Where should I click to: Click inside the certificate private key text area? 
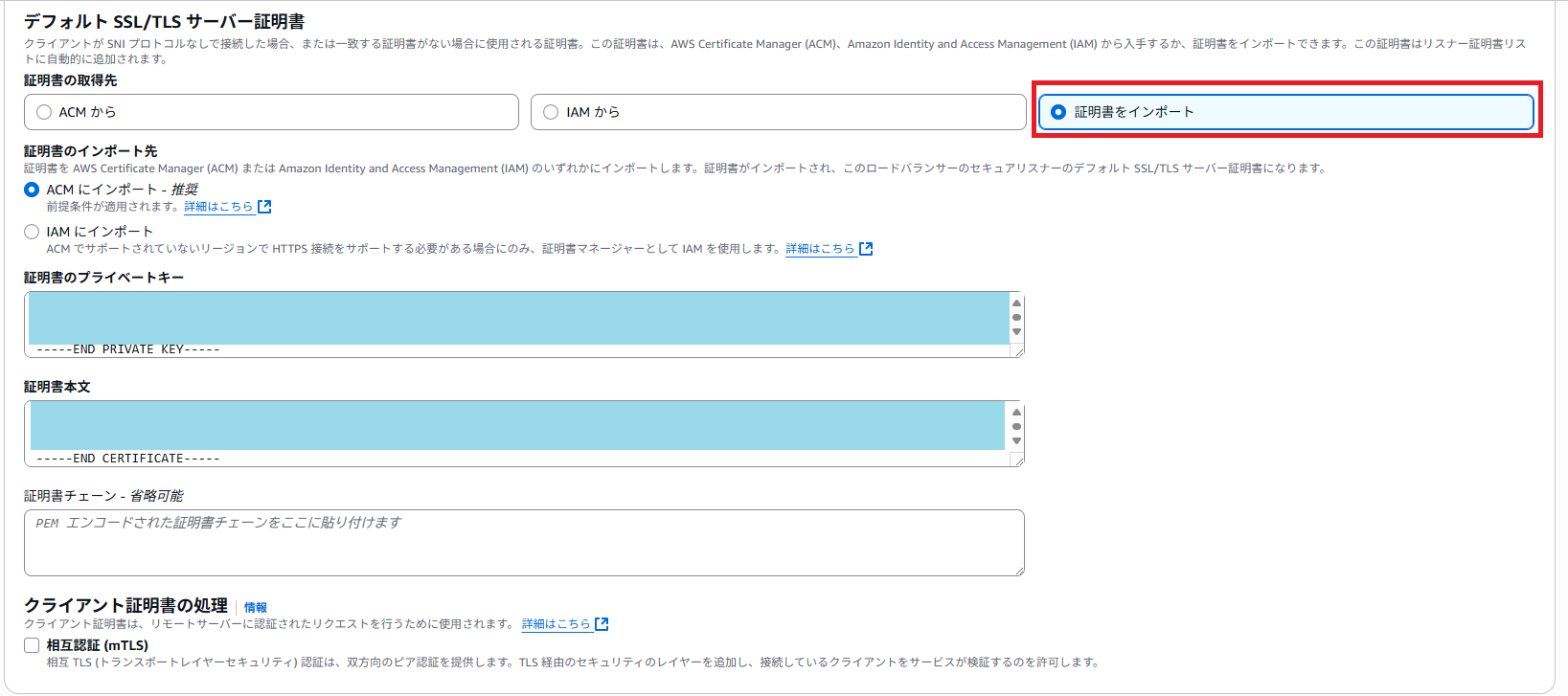524,325
